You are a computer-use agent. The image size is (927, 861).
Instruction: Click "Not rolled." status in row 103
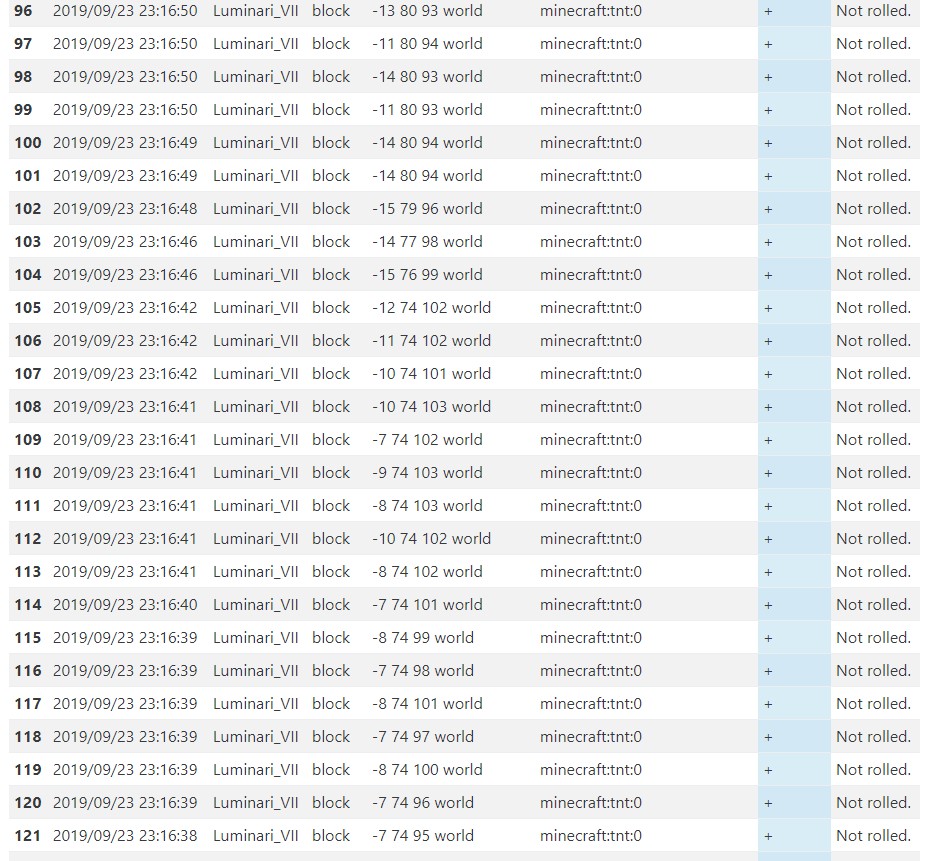click(873, 242)
